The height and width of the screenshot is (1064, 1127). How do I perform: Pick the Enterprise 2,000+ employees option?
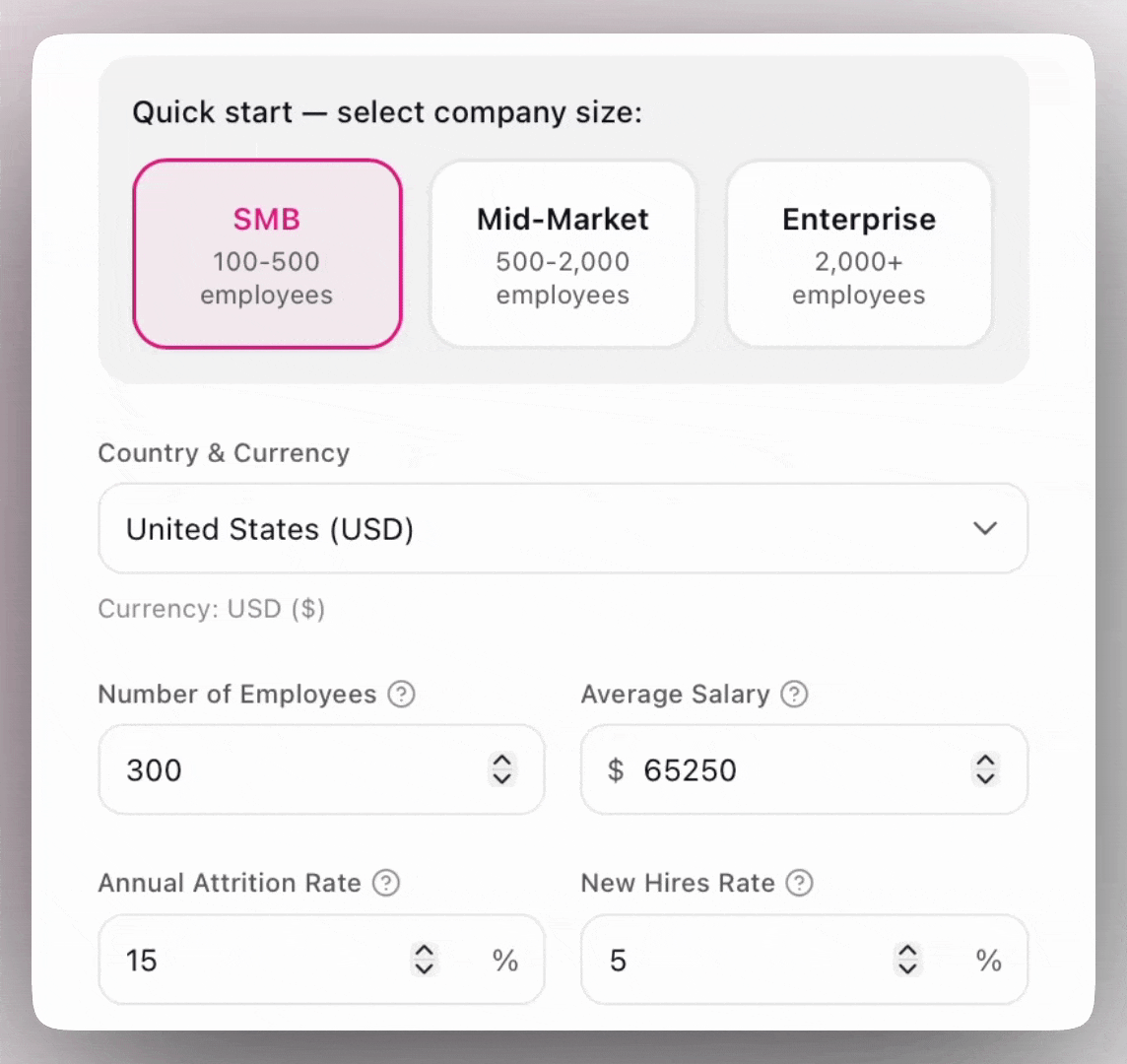[x=858, y=254]
